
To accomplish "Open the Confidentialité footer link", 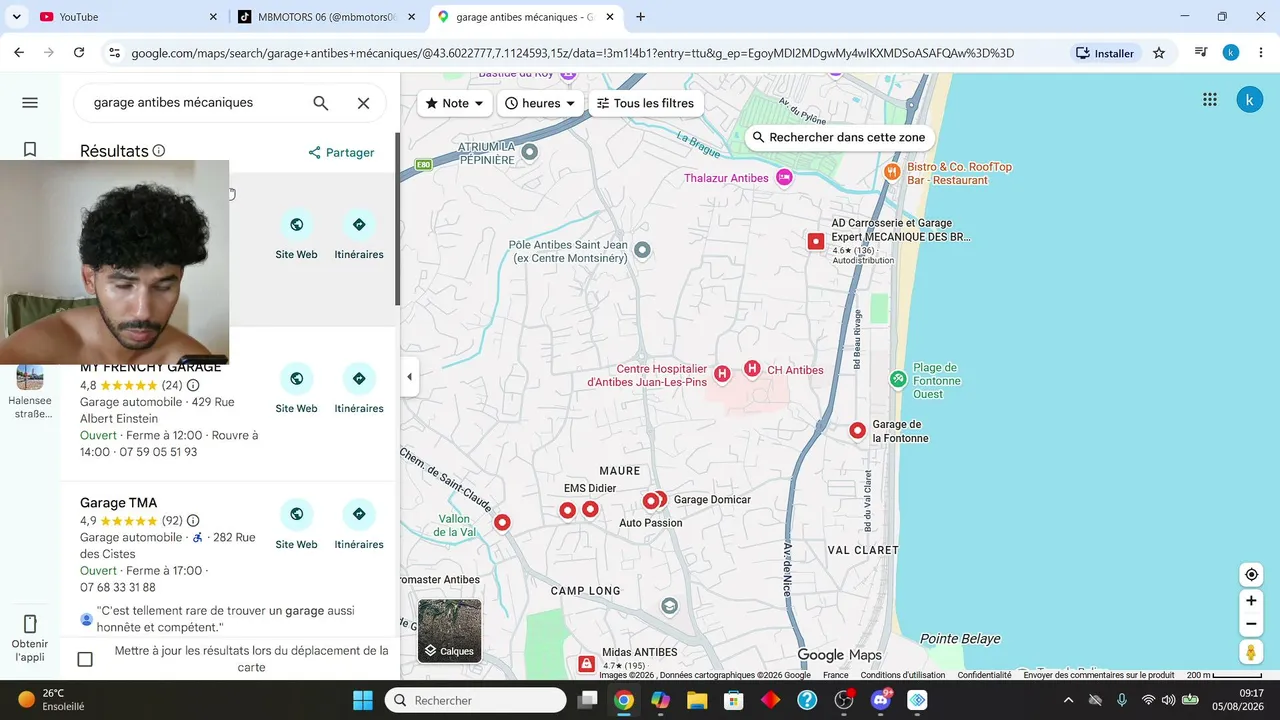I will click(x=984, y=675).
